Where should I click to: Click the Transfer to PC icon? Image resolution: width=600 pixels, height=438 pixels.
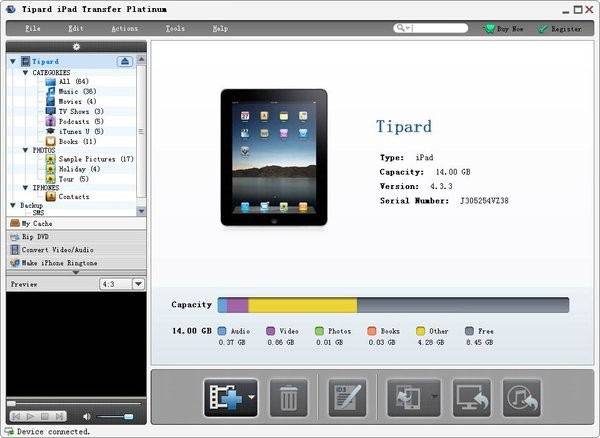pos(471,397)
